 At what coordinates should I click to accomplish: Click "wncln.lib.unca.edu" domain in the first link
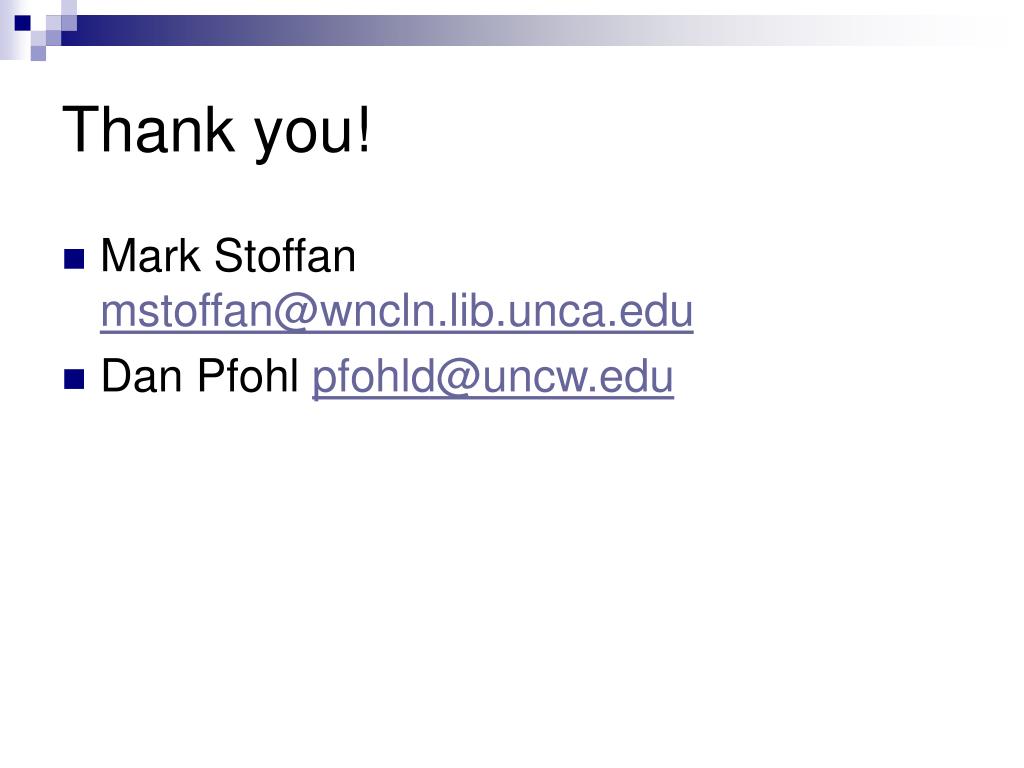pyautogui.click(x=506, y=312)
